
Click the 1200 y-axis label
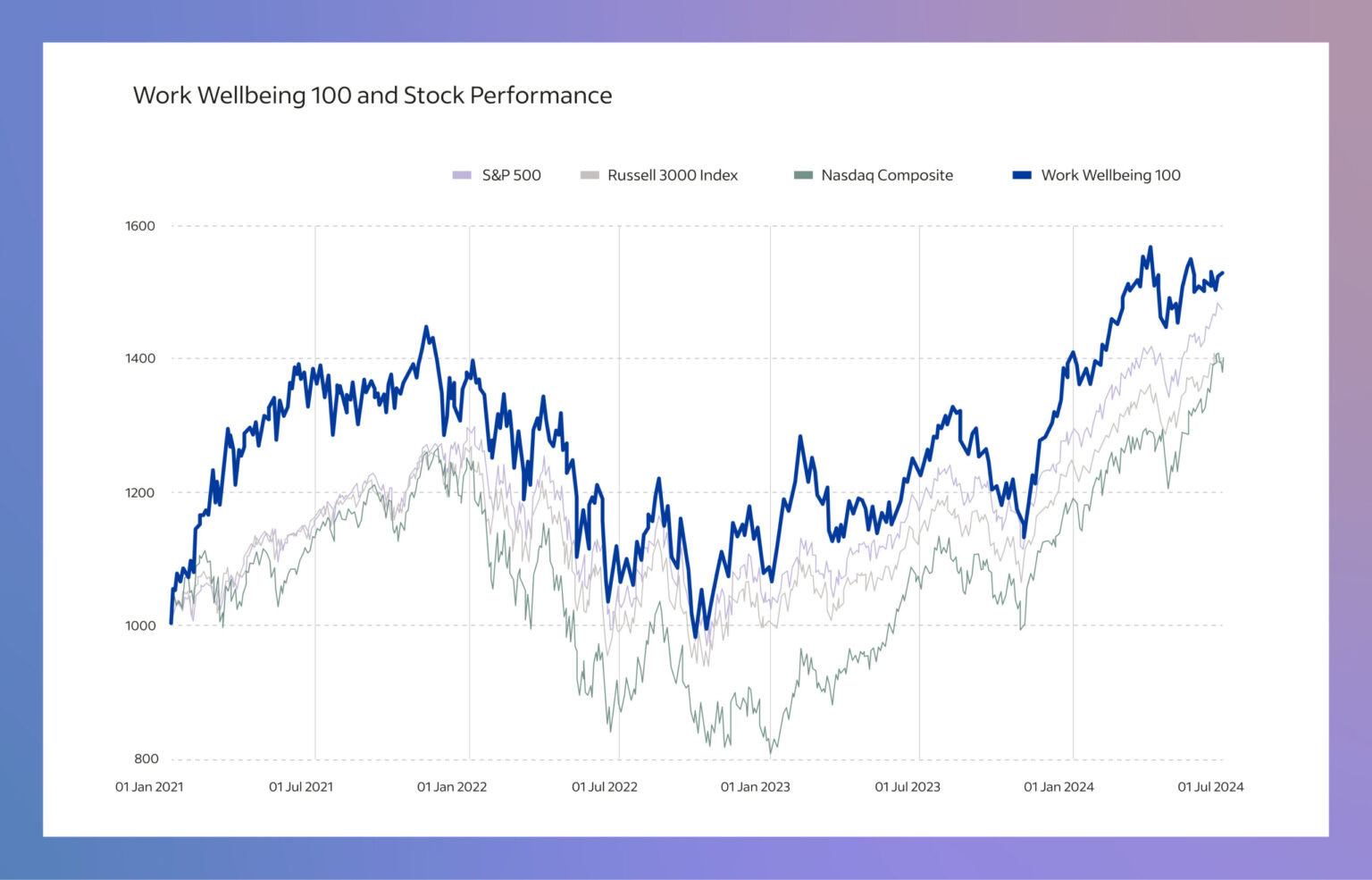140,492
